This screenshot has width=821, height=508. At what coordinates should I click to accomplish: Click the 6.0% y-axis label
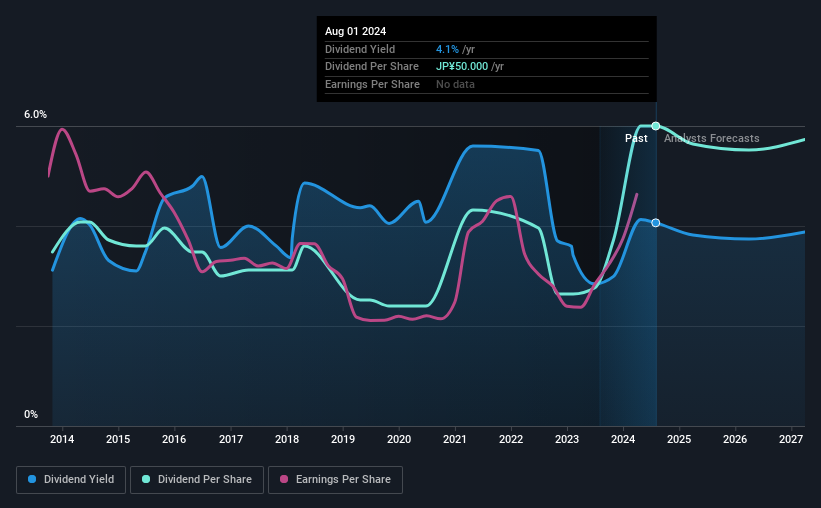[35, 114]
